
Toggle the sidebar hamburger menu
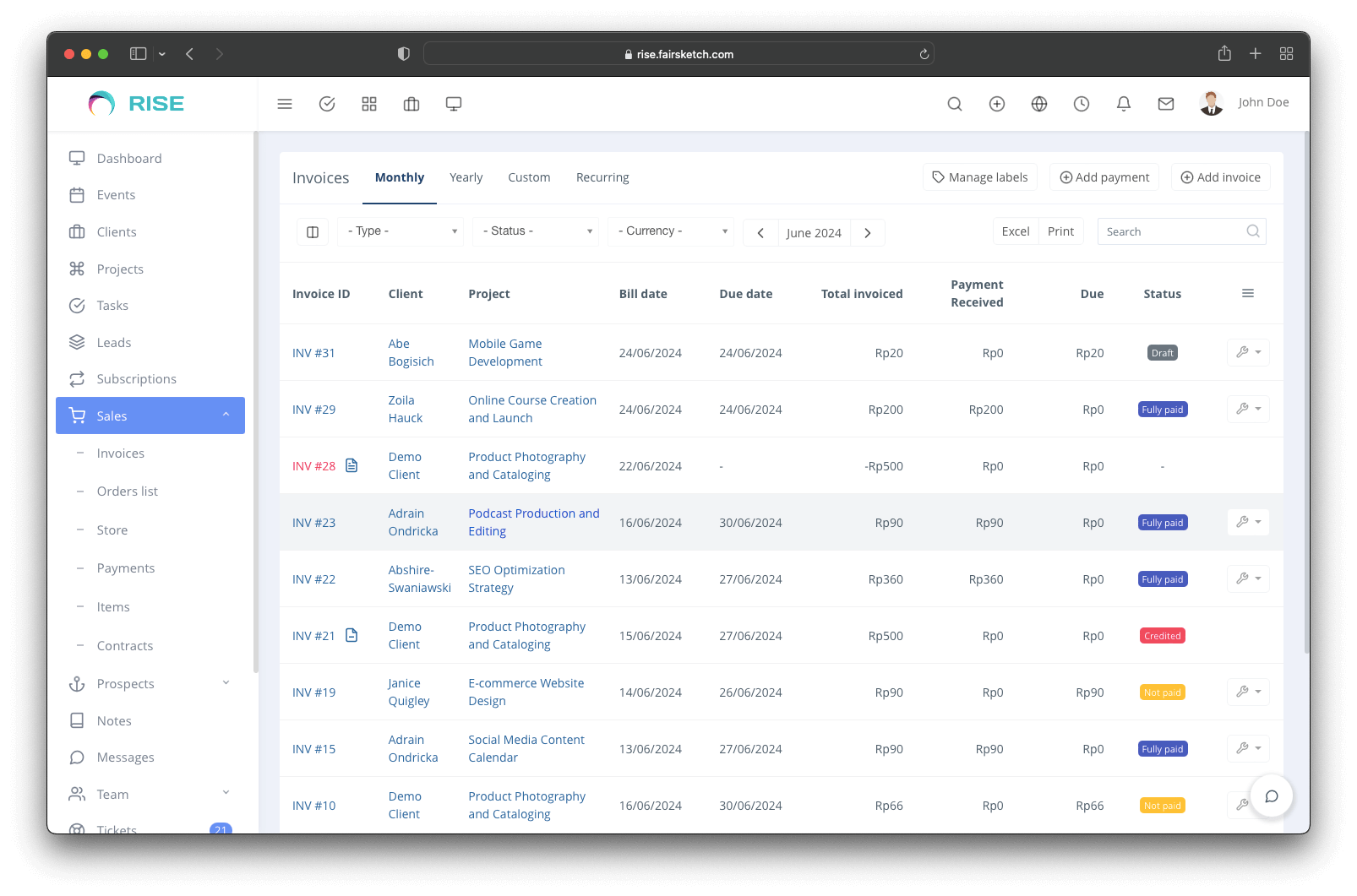285,104
